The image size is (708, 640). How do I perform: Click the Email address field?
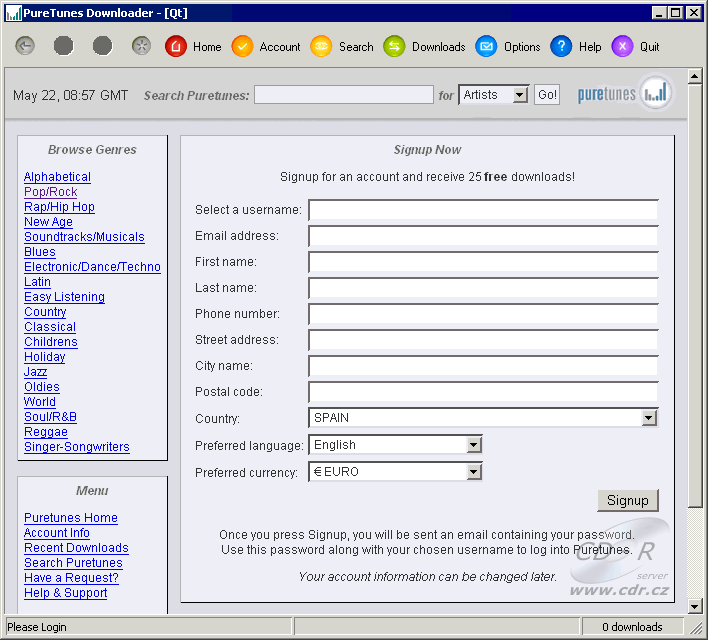tap(483, 236)
